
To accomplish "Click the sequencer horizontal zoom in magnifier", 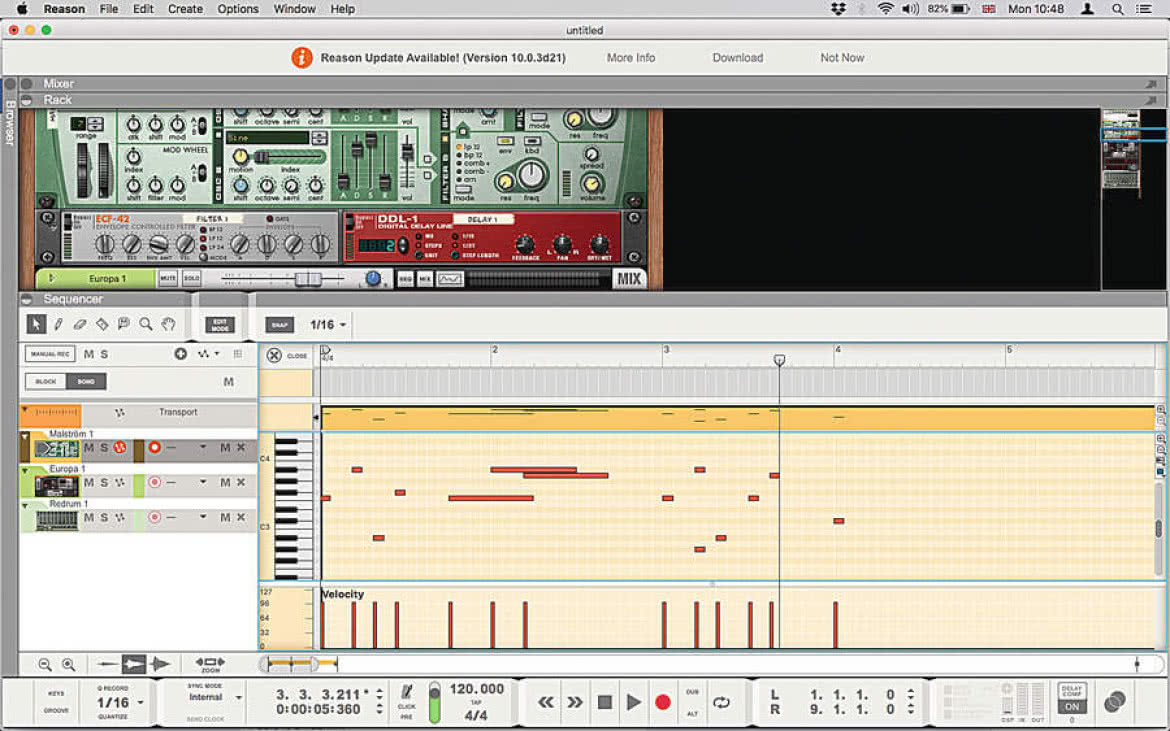I will (69, 664).
